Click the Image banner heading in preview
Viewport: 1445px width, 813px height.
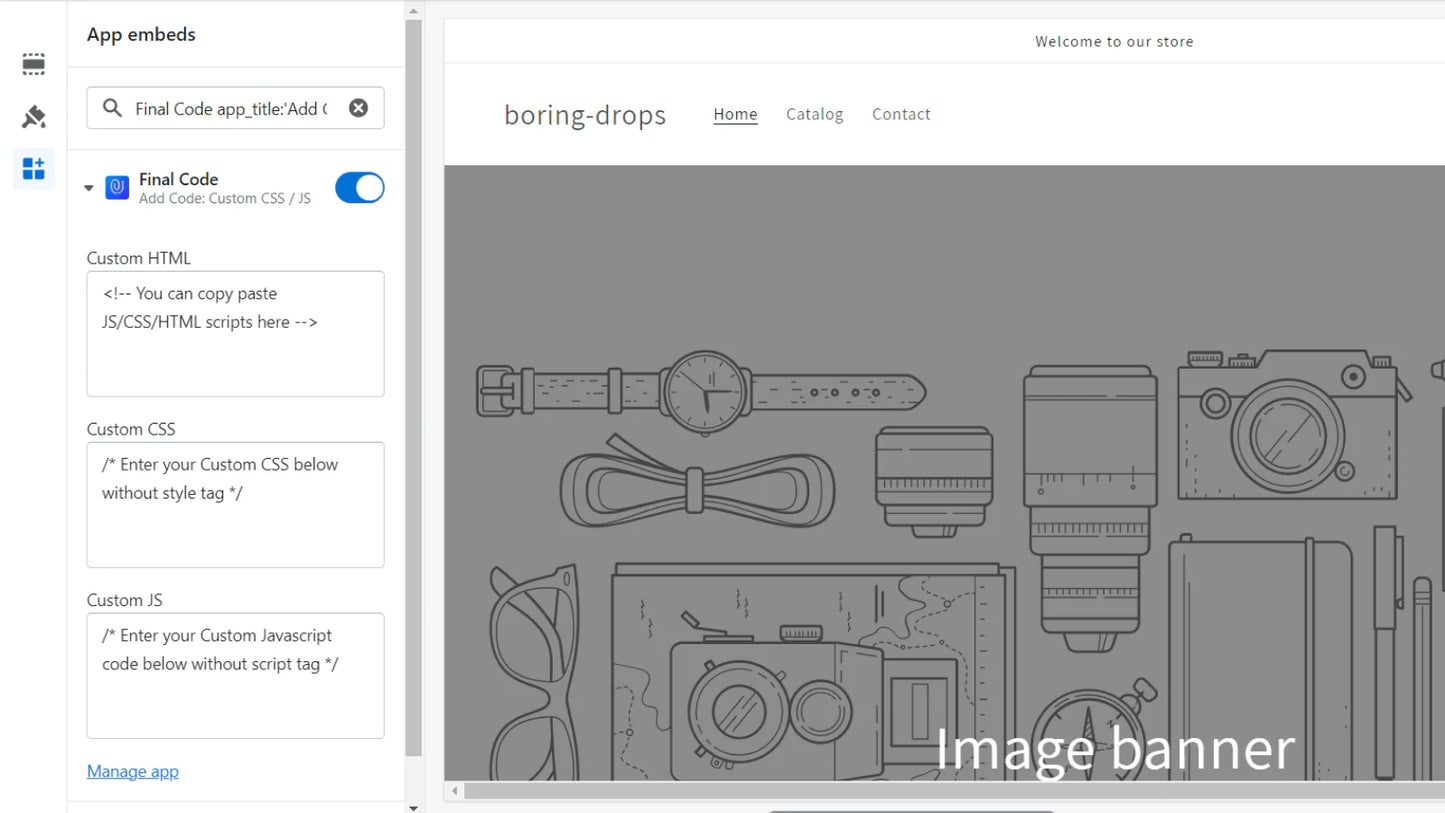tap(1114, 749)
